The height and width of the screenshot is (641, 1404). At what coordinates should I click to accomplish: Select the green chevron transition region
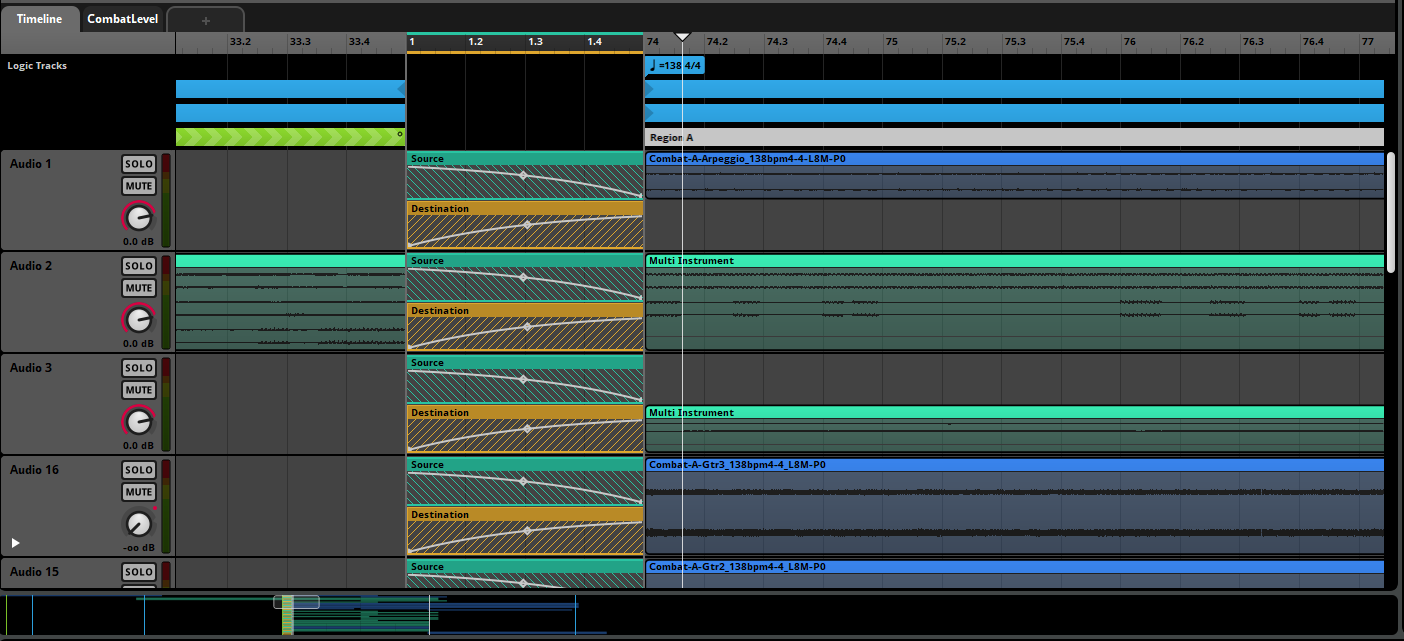click(290, 137)
